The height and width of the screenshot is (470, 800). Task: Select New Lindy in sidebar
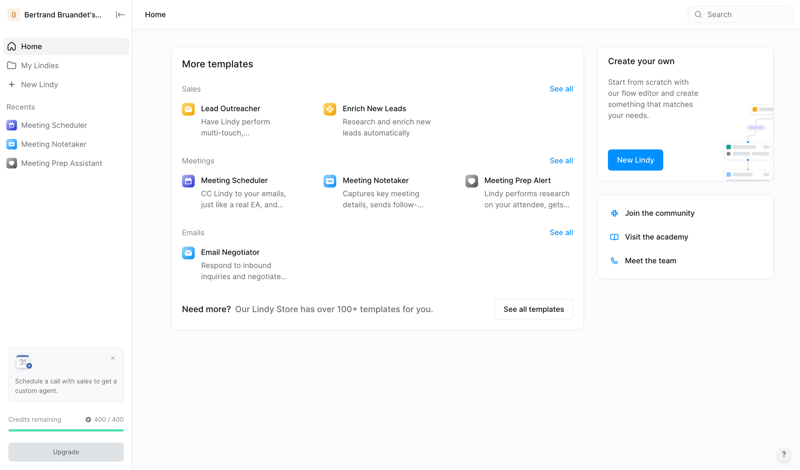[x=66, y=84]
